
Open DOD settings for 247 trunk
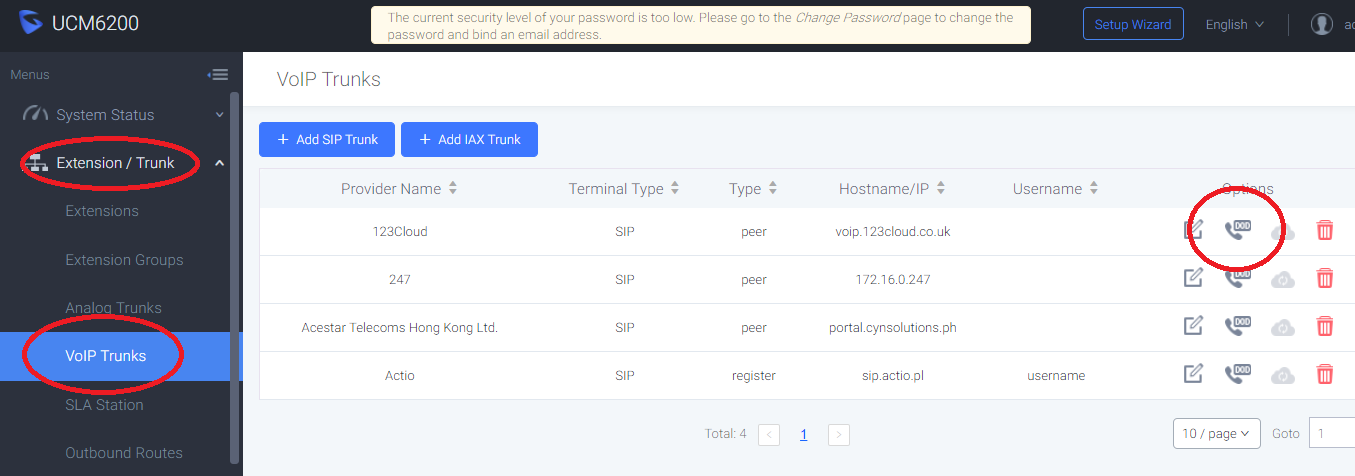click(x=1238, y=277)
